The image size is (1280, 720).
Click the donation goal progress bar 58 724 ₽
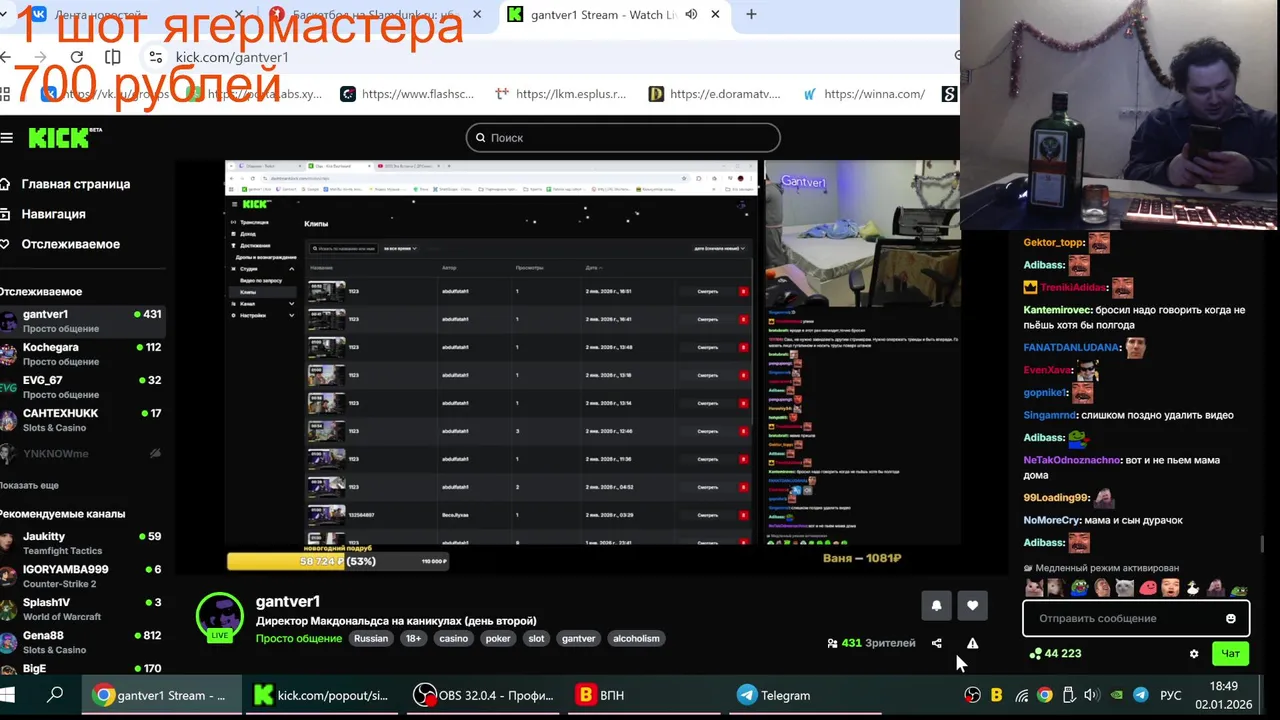click(x=338, y=561)
